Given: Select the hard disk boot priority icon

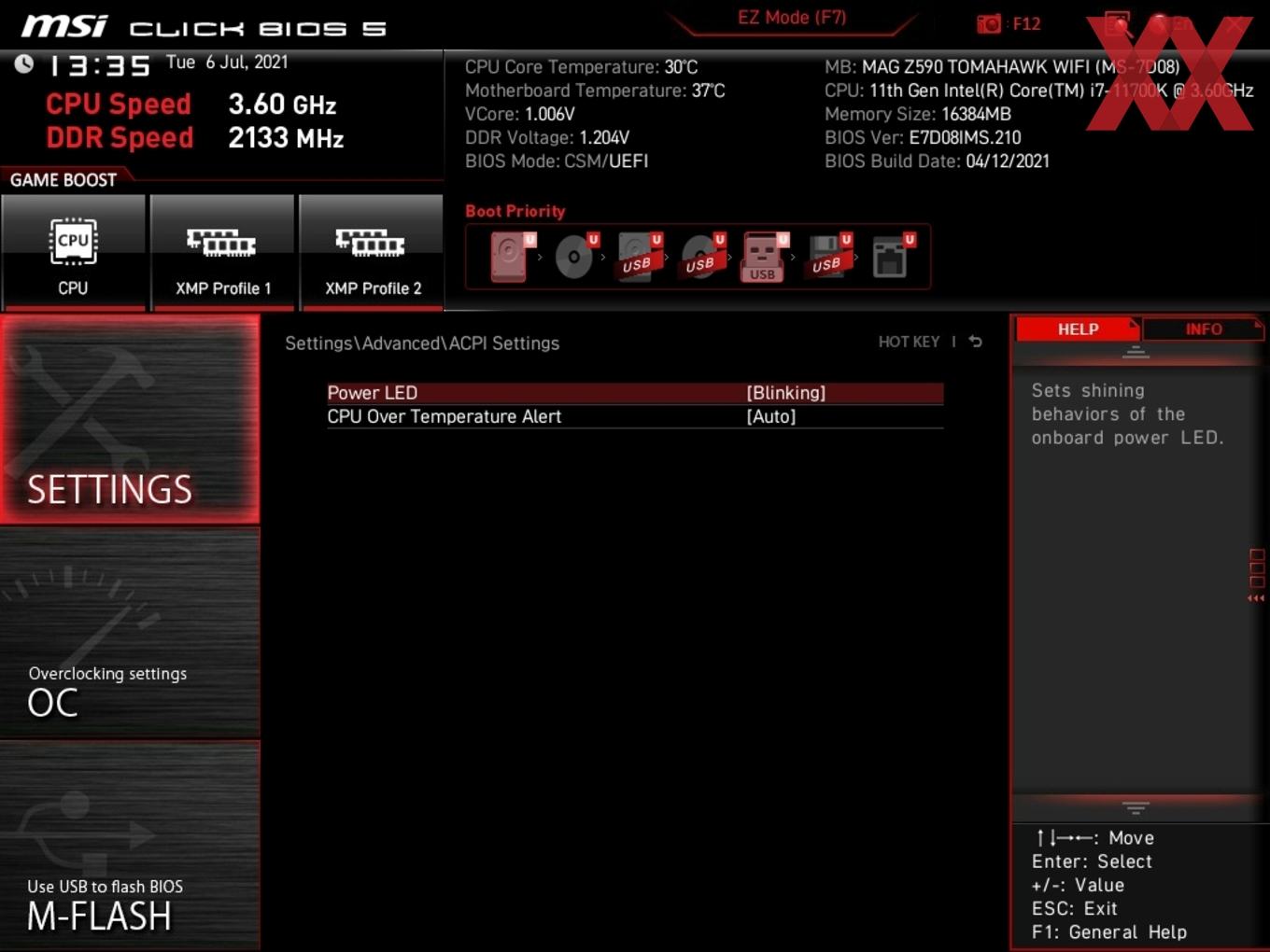Looking at the screenshot, I should coord(510,257).
